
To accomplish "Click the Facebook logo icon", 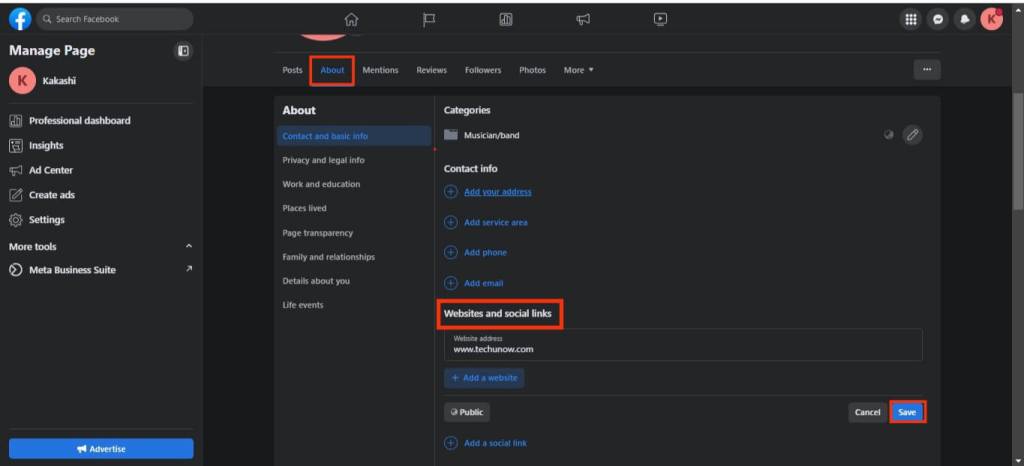I will [20, 20].
